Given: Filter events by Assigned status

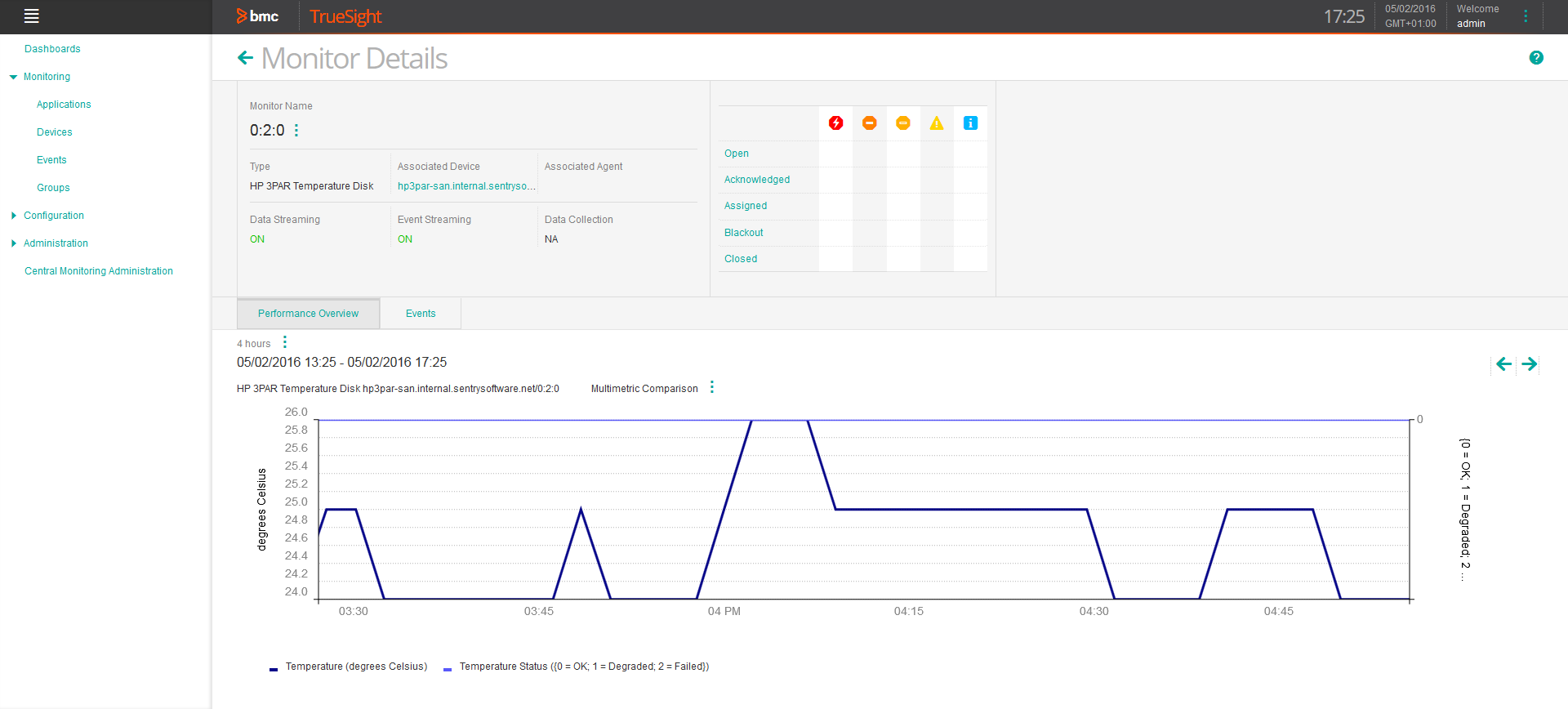Looking at the screenshot, I should pos(746,206).
